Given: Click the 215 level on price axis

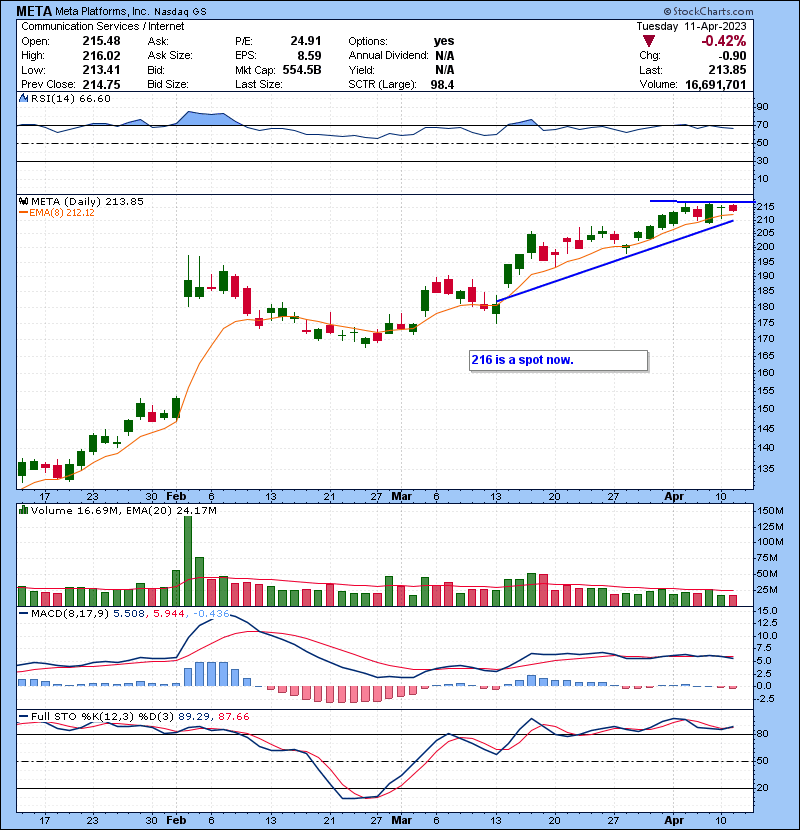Looking at the screenshot, I should pos(766,207).
